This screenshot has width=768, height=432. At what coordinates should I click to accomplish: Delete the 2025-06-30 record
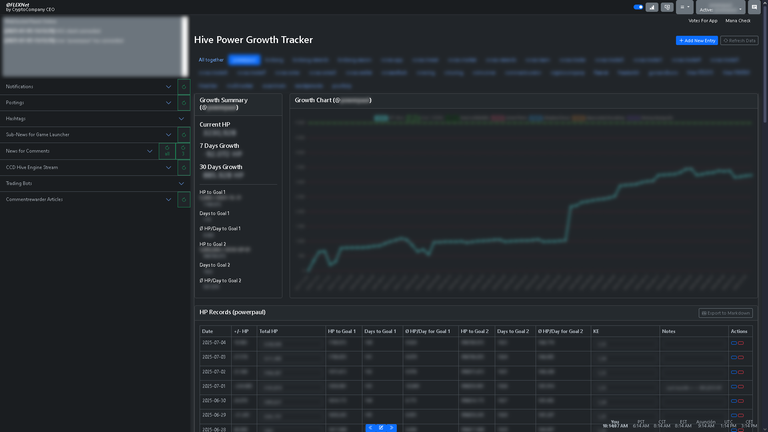pos(741,401)
